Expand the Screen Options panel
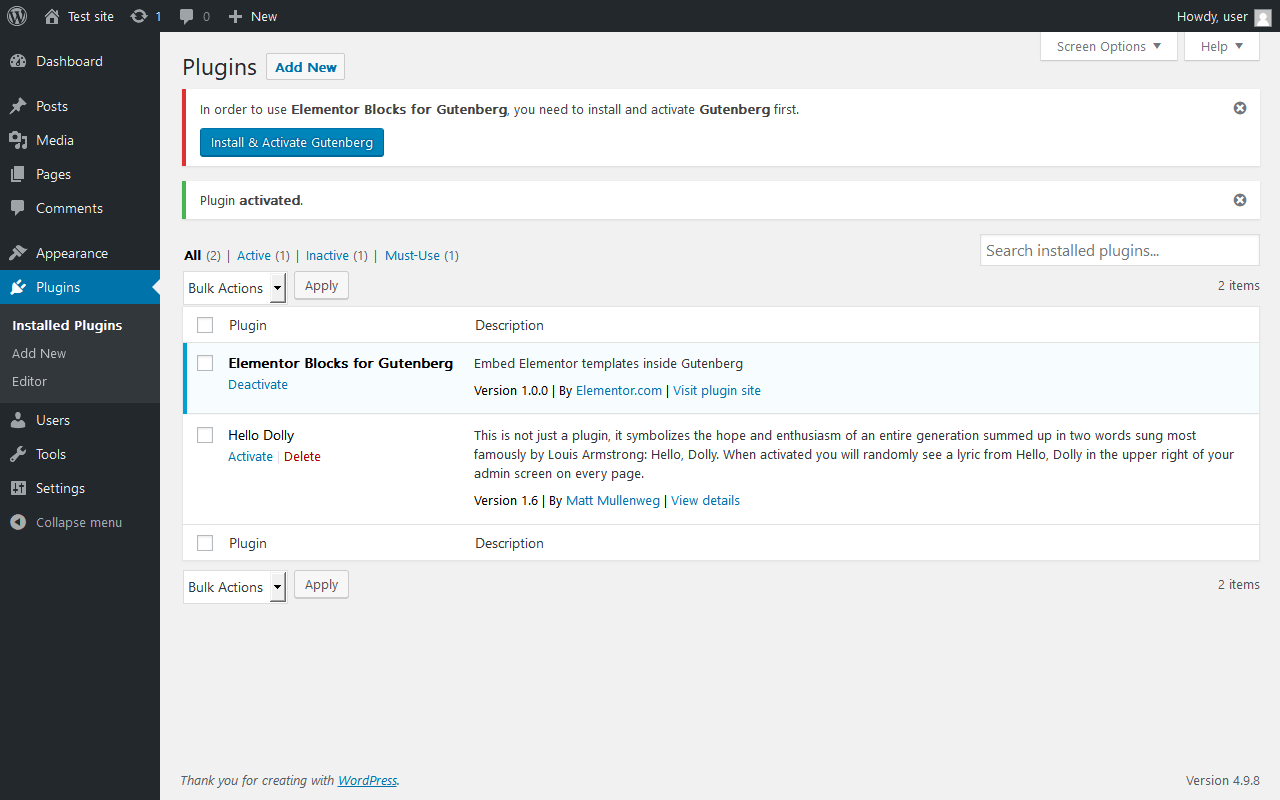This screenshot has width=1280, height=800. (1109, 46)
